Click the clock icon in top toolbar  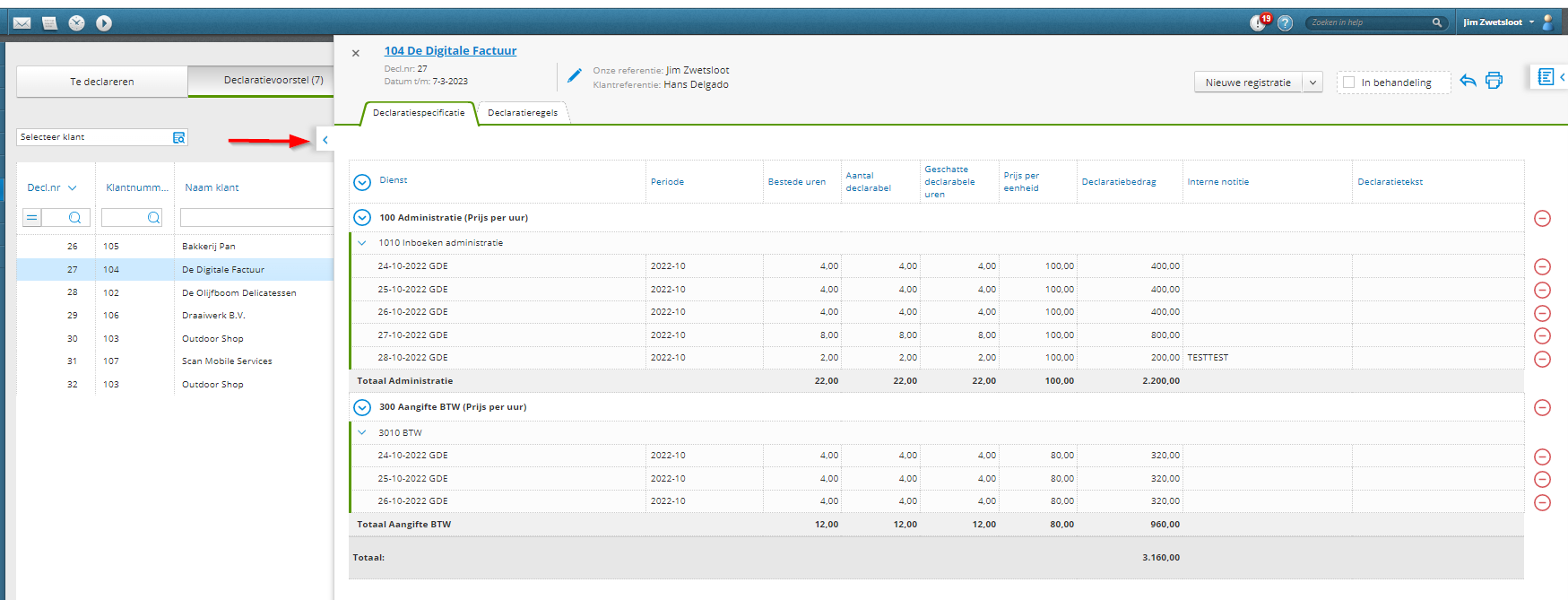click(x=77, y=23)
